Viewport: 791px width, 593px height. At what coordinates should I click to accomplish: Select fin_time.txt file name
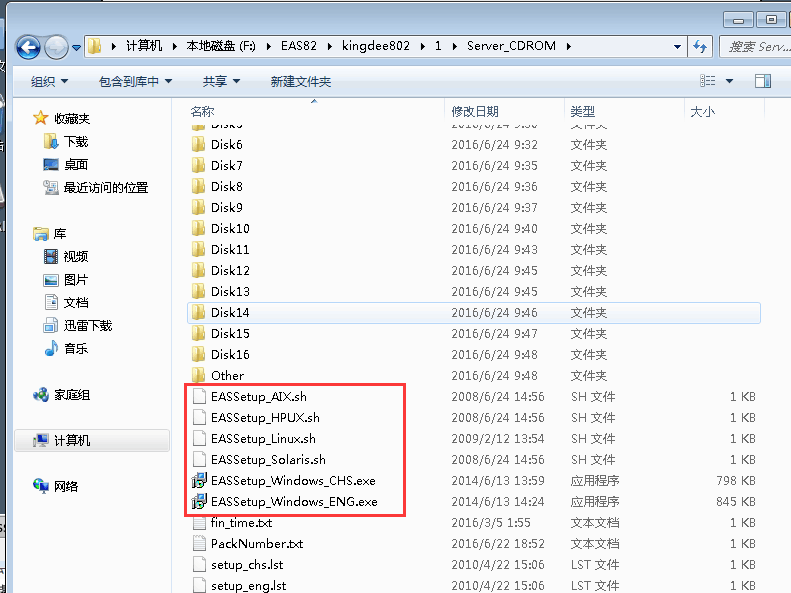tap(241, 523)
